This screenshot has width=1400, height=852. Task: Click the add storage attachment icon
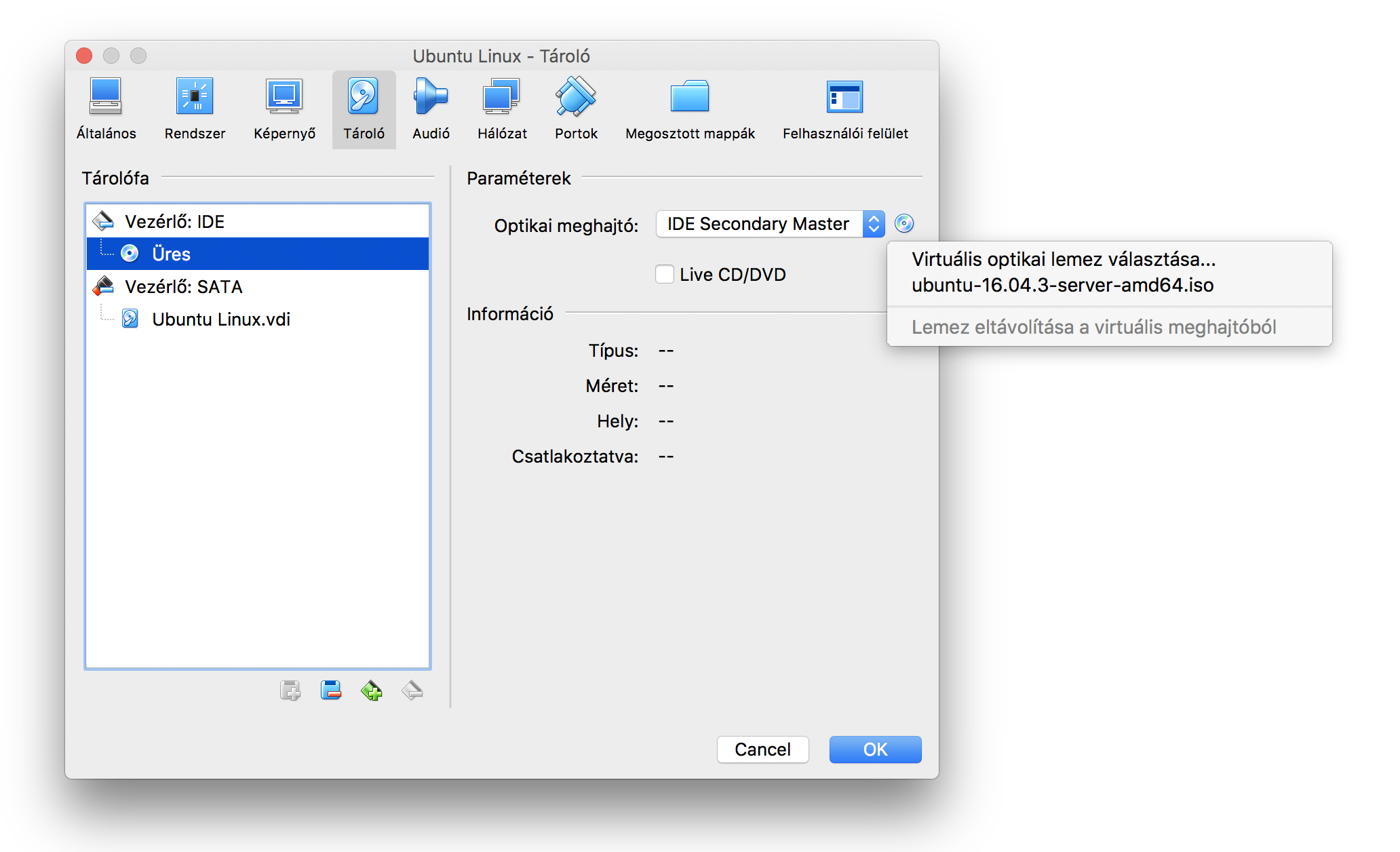(290, 691)
